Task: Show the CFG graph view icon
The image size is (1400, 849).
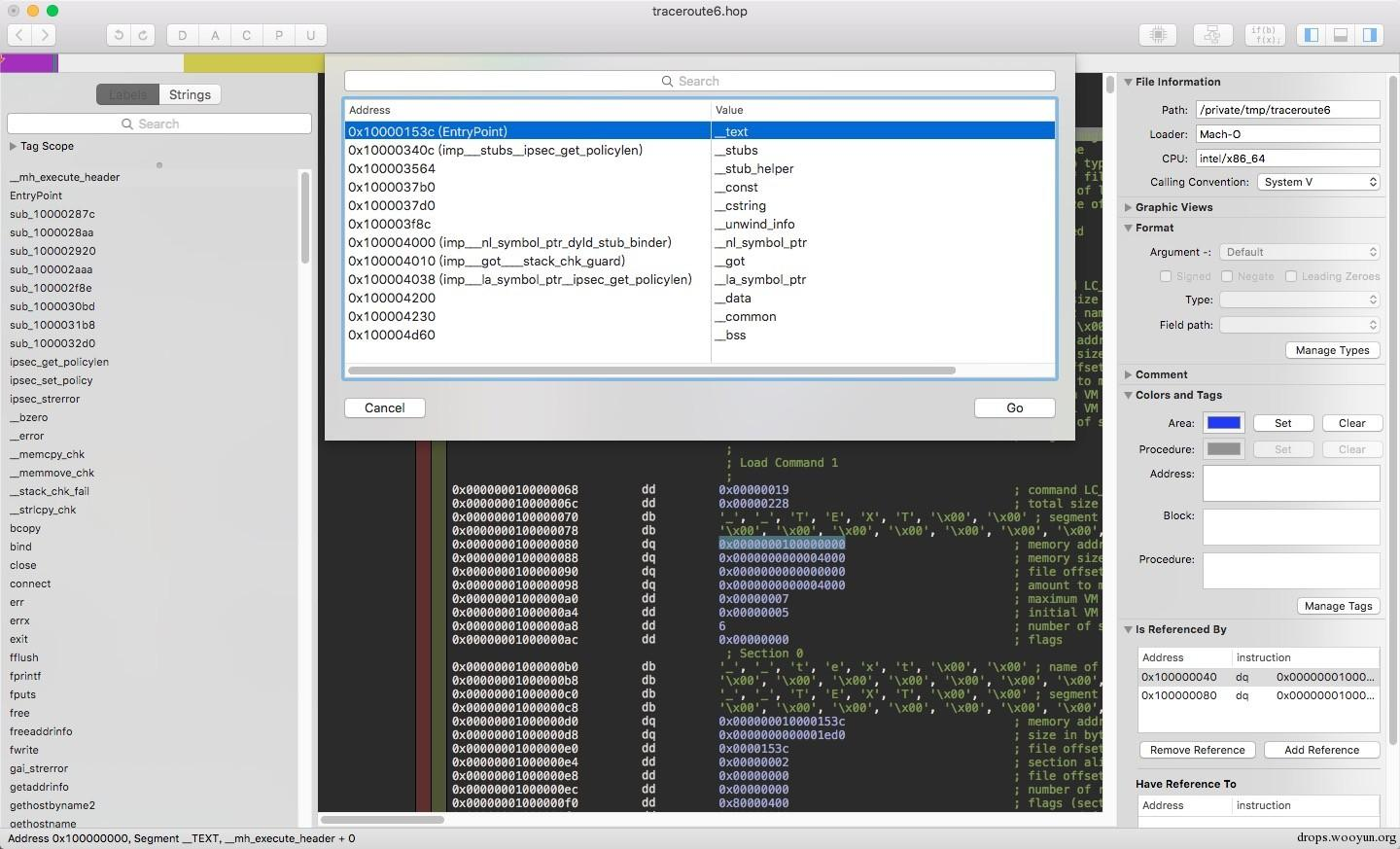Action: coord(1211,35)
